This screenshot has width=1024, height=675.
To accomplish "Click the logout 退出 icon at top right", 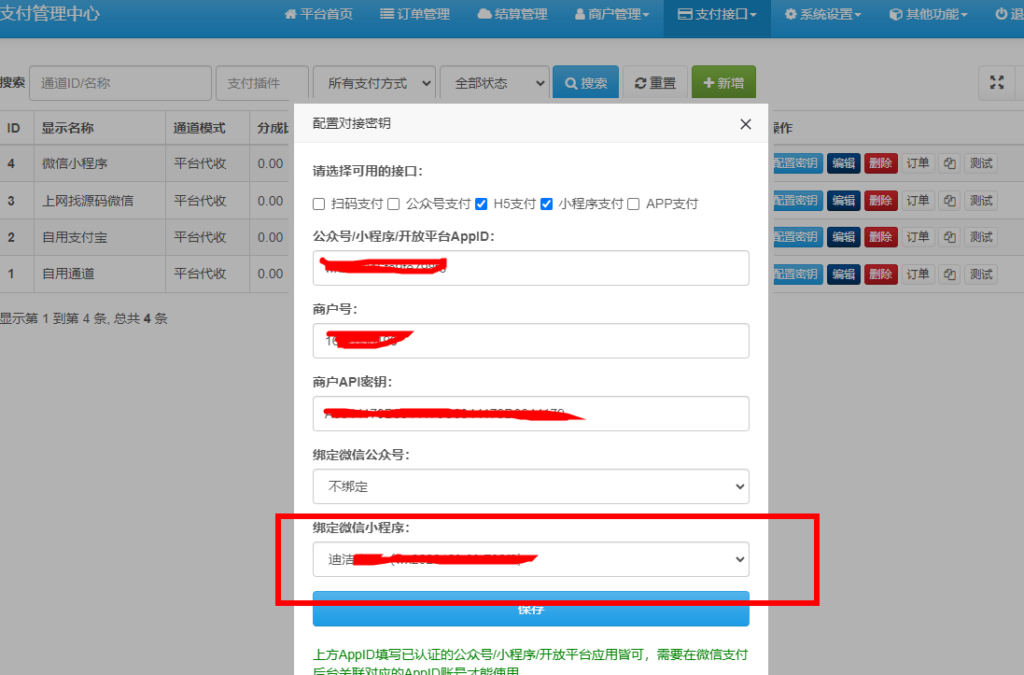I will tap(1000, 14).
